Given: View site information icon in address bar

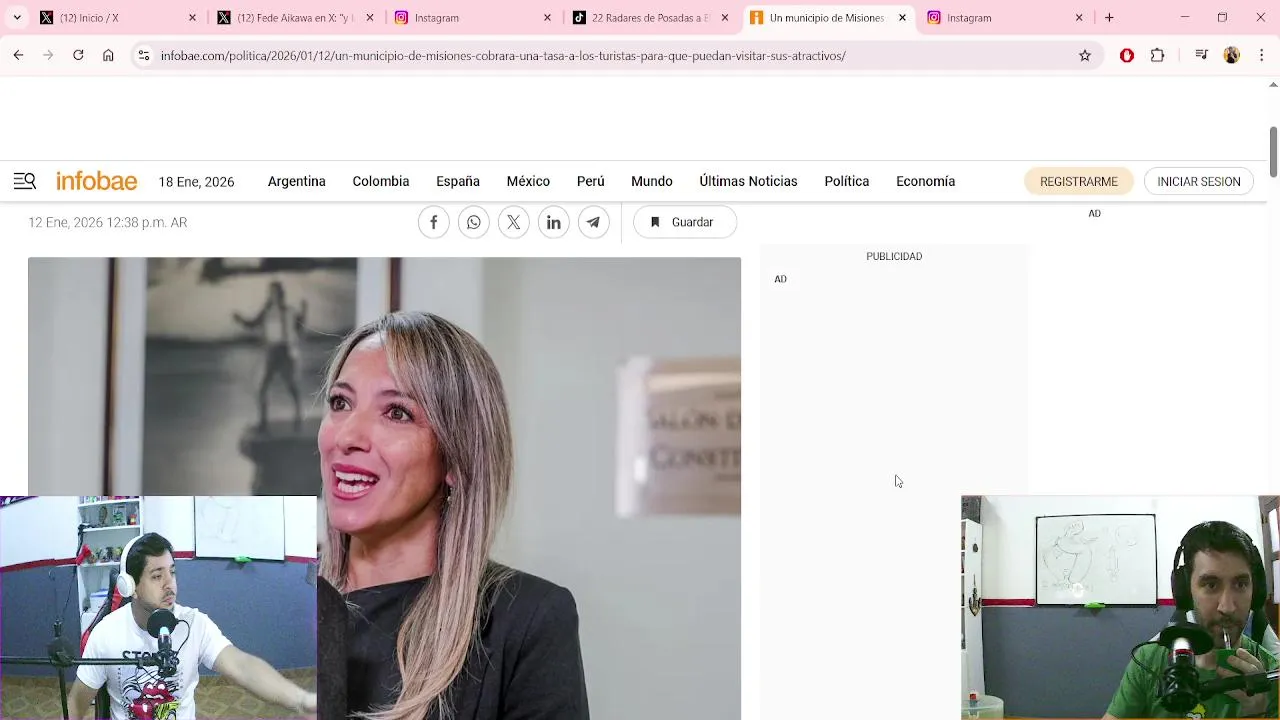Looking at the screenshot, I should (144, 56).
